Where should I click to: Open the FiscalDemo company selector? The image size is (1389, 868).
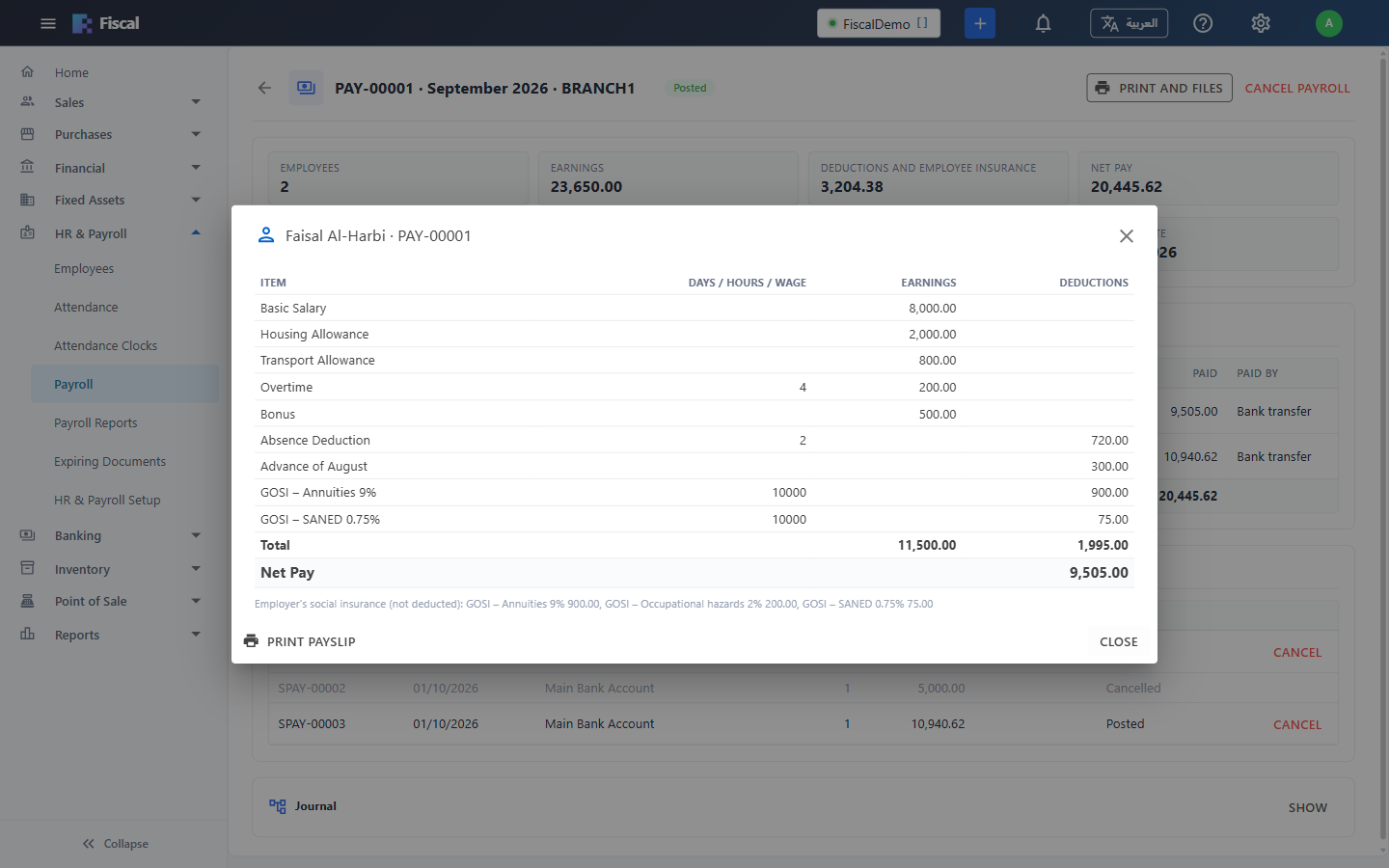coord(879,23)
